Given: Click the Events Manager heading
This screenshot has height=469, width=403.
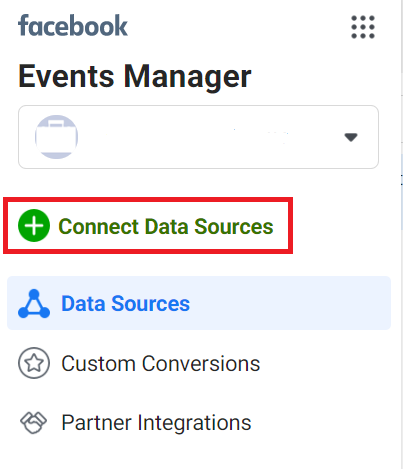Looking at the screenshot, I should tap(135, 77).
